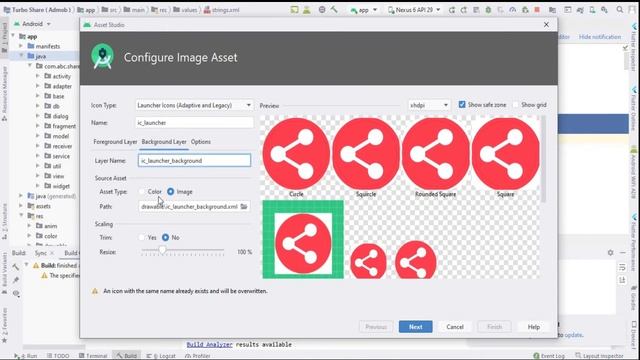Click the eye filter icon in Build panel

(x=16, y=293)
